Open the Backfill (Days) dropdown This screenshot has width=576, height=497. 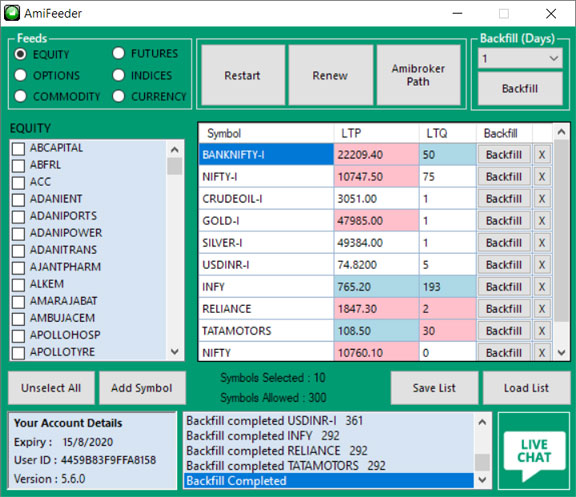coord(520,58)
